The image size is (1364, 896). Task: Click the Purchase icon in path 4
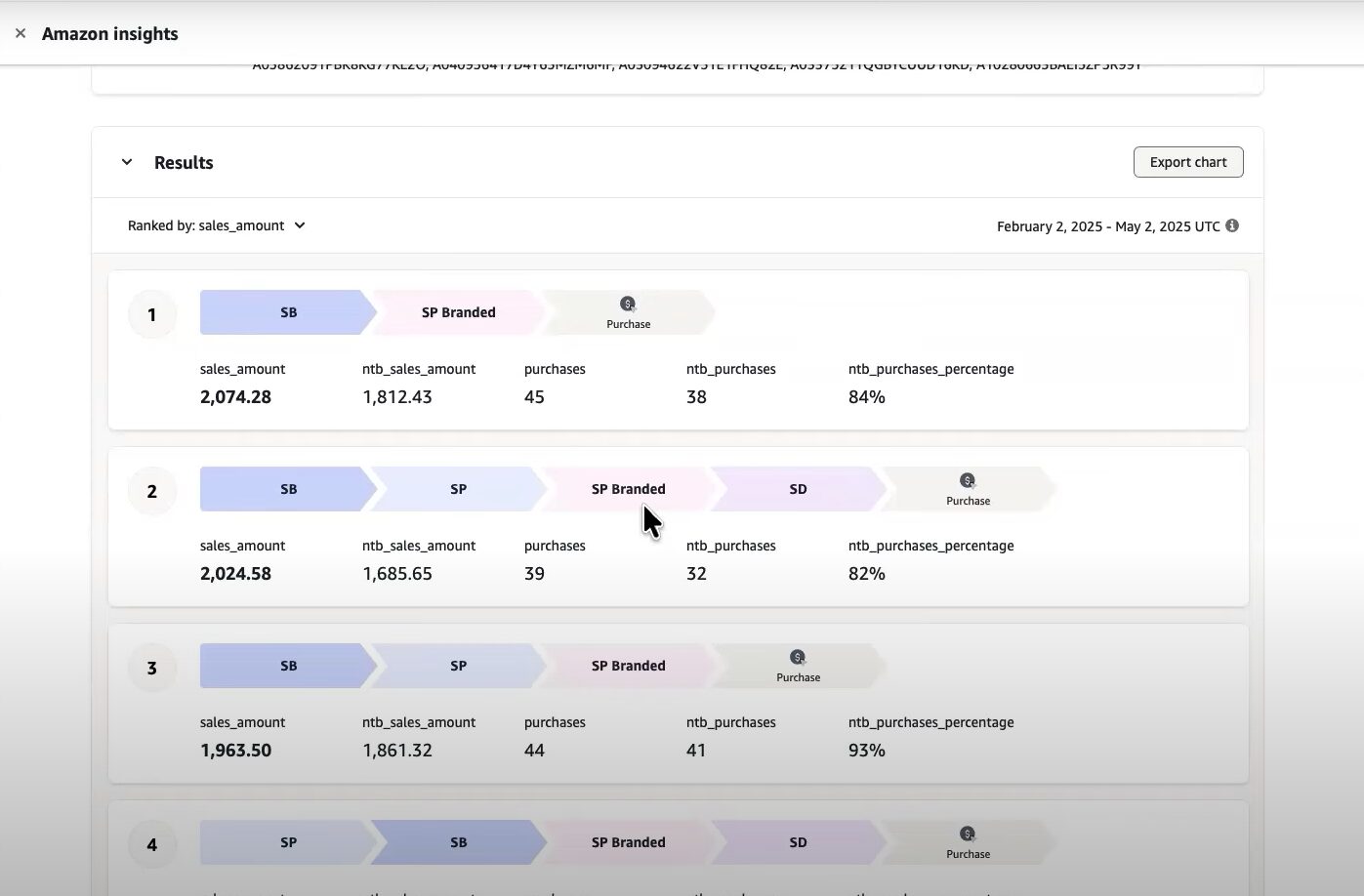968,835
